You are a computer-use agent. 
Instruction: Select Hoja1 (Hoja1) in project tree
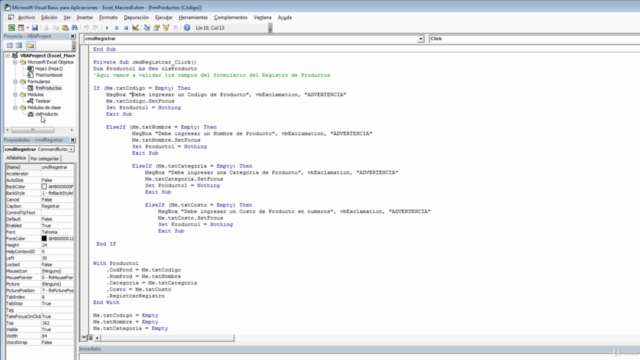[x=49, y=69]
